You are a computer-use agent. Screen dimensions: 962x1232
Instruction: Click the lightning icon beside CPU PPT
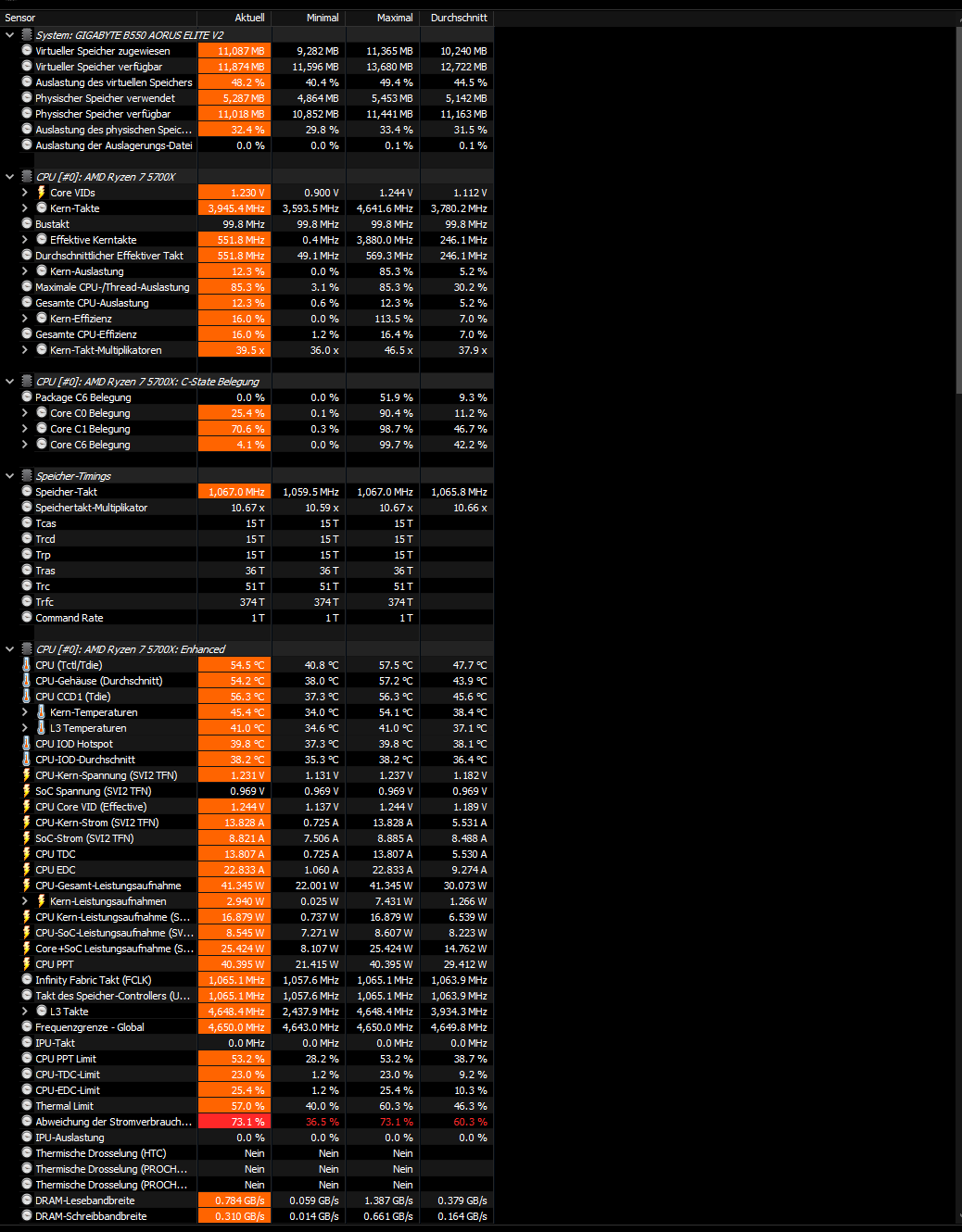coord(27,963)
